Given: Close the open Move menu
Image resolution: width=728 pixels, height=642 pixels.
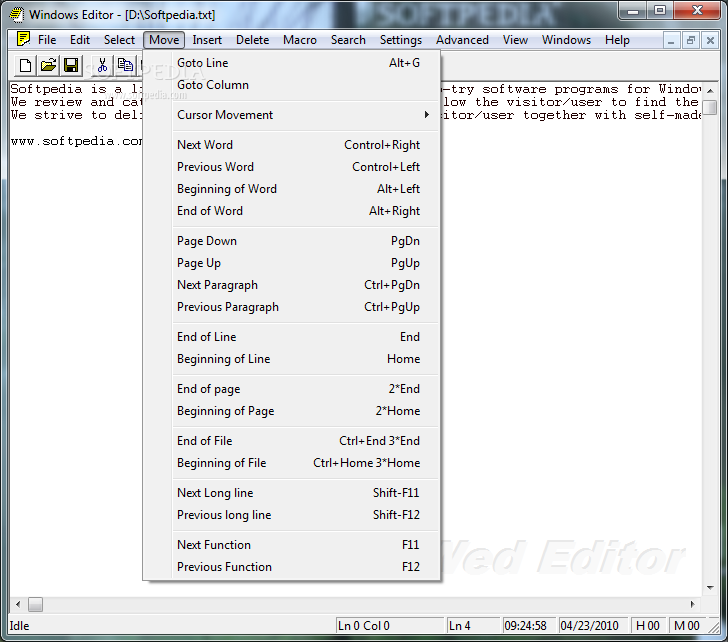Looking at the screenshot, I should tap(164, 40).
